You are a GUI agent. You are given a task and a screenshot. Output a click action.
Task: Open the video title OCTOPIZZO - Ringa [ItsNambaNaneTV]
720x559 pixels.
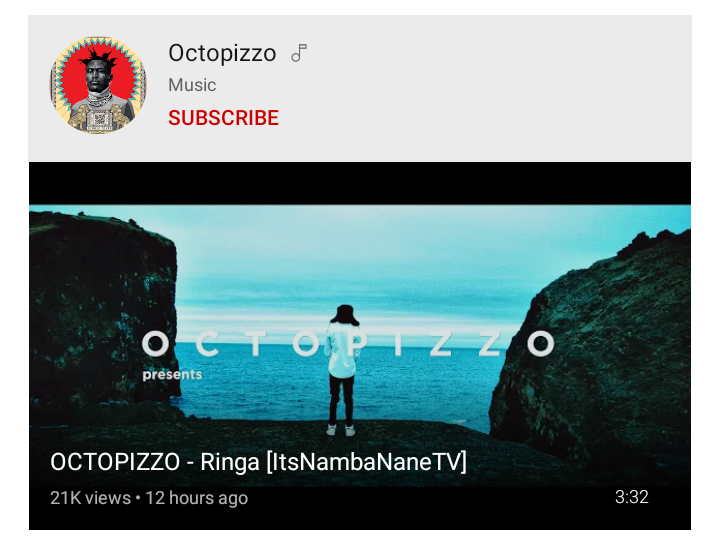(259, 462)
